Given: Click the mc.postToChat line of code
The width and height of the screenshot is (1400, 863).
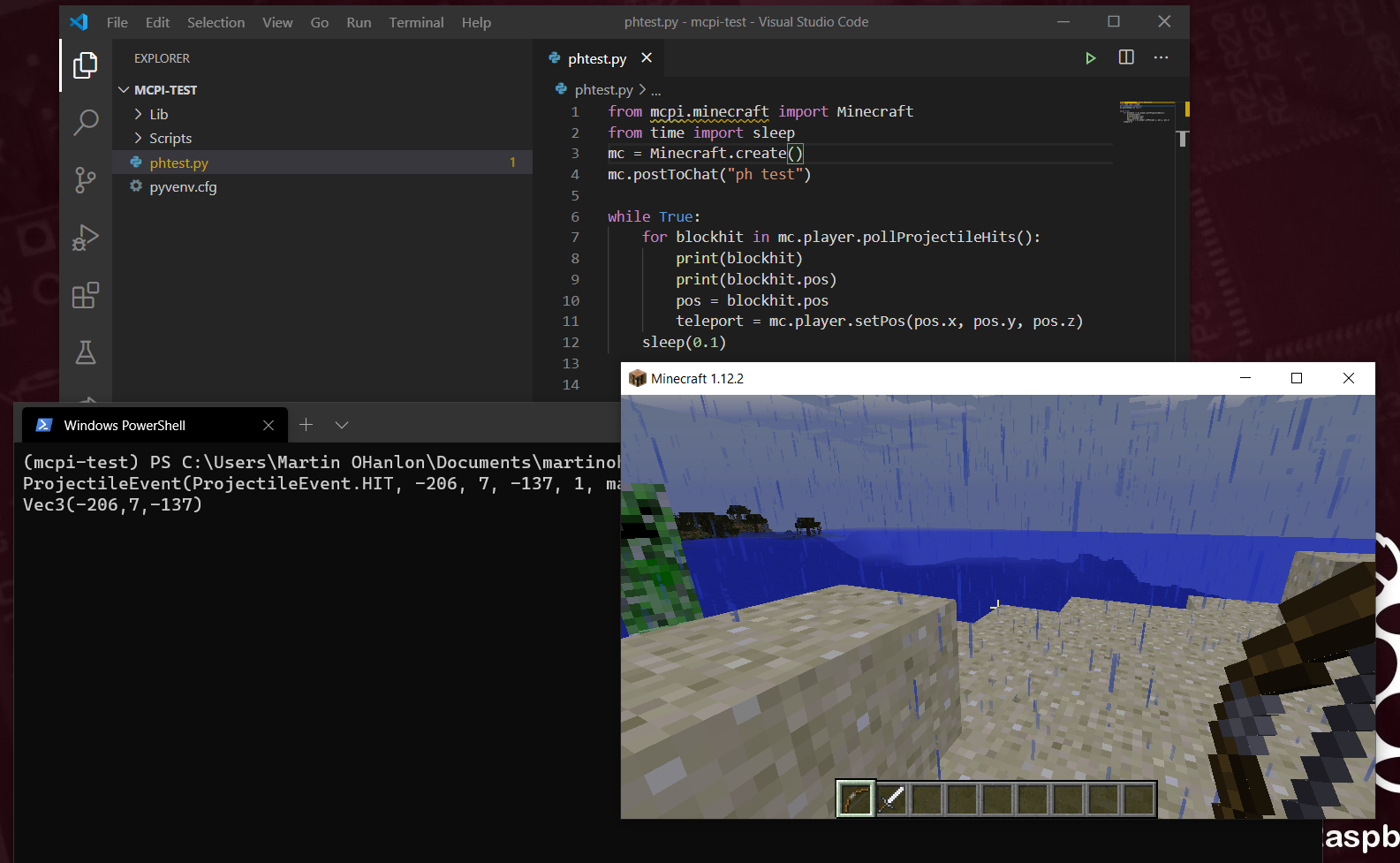Looking at the screenshot, I should tap(709, 175).
